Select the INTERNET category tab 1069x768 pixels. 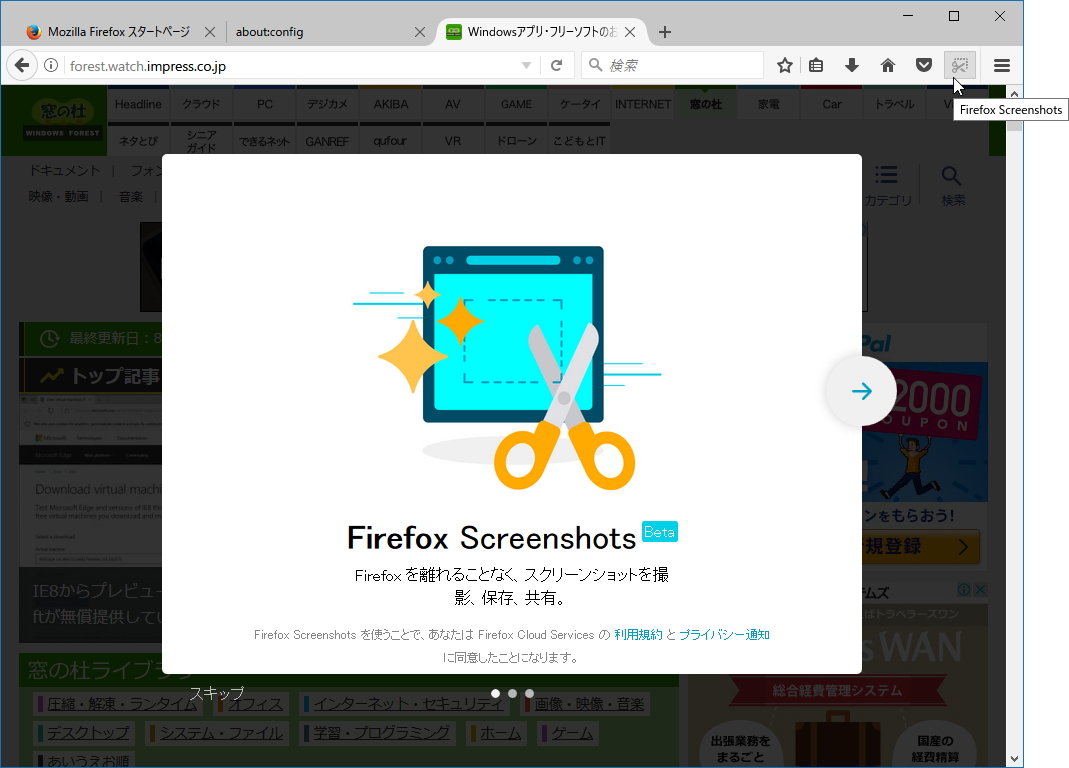tap(642, 102)
